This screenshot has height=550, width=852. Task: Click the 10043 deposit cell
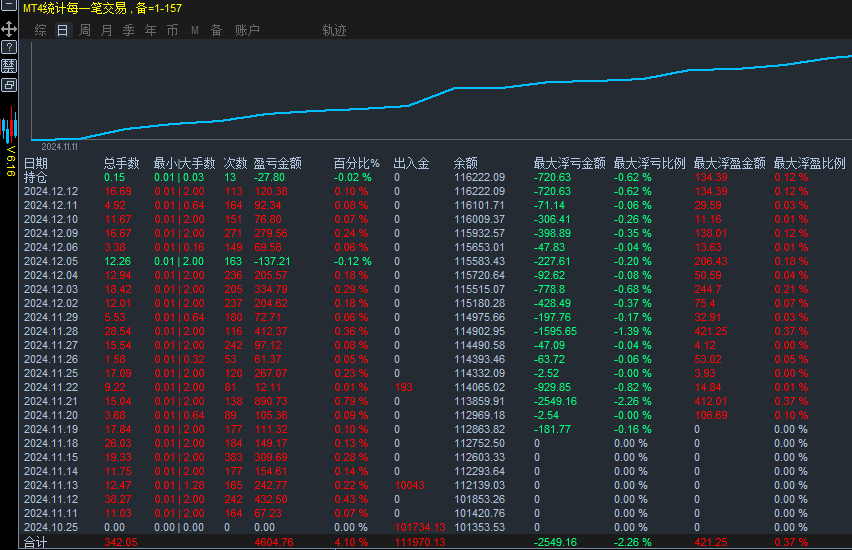410,485
